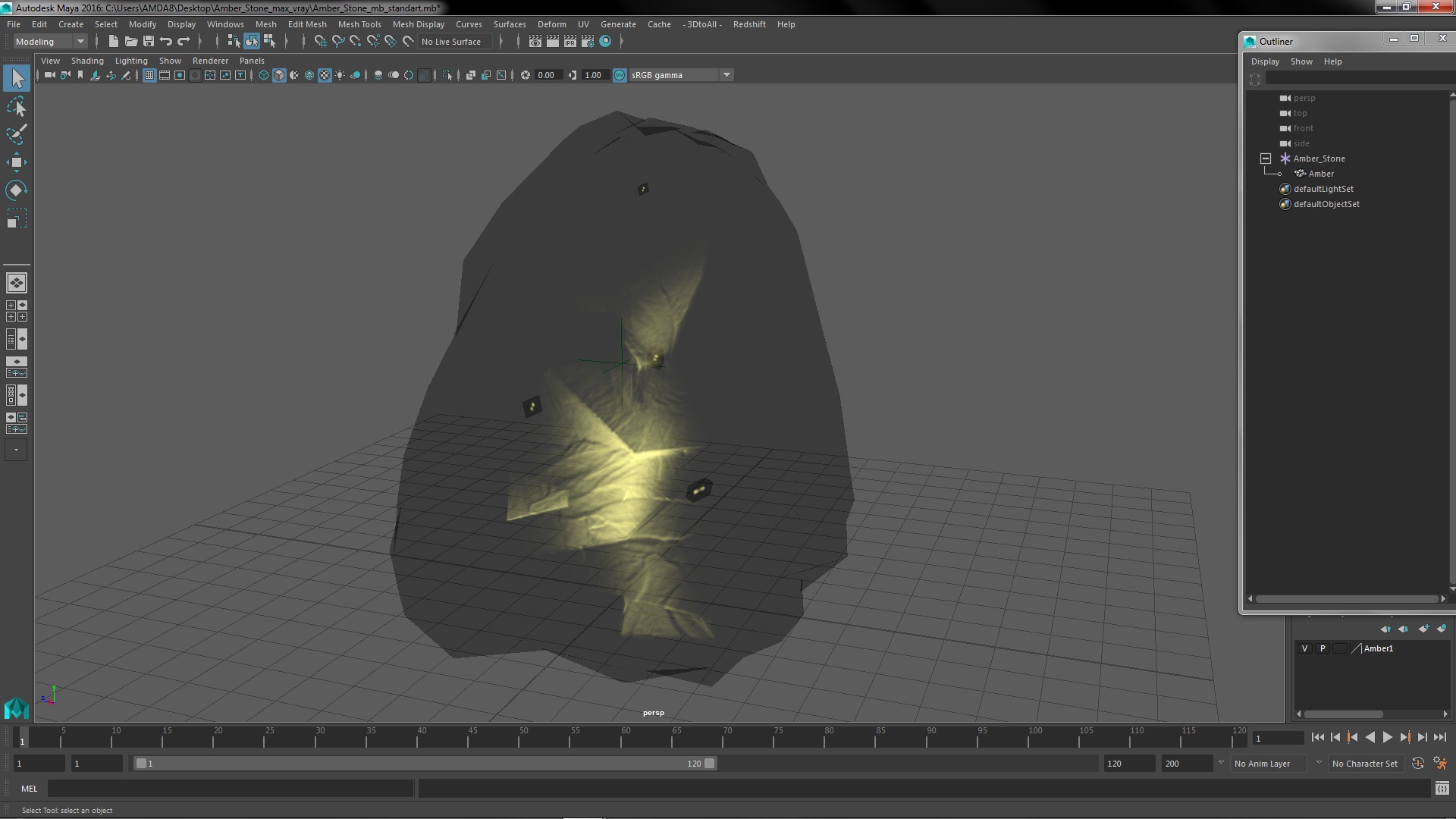
Task: Select camera icon in panel toolbar
Action: tap(49, 75)
